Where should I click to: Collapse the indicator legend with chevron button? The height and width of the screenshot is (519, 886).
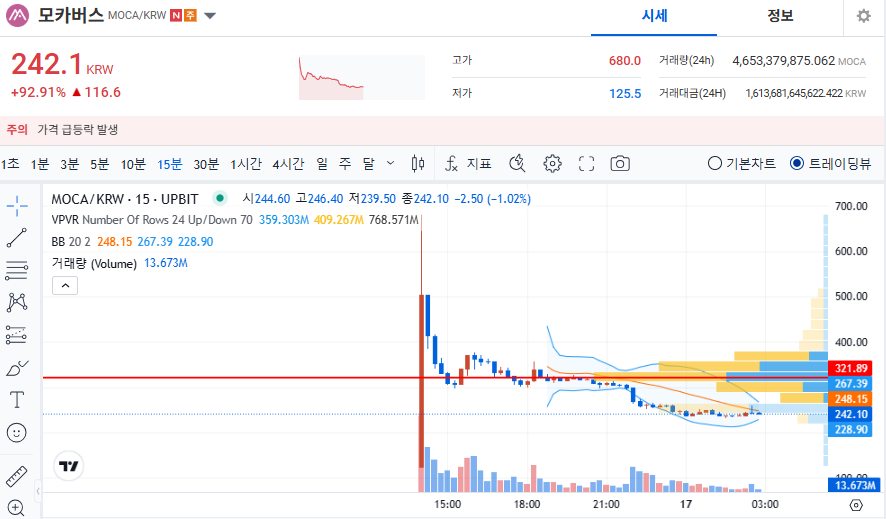[65, 286]
